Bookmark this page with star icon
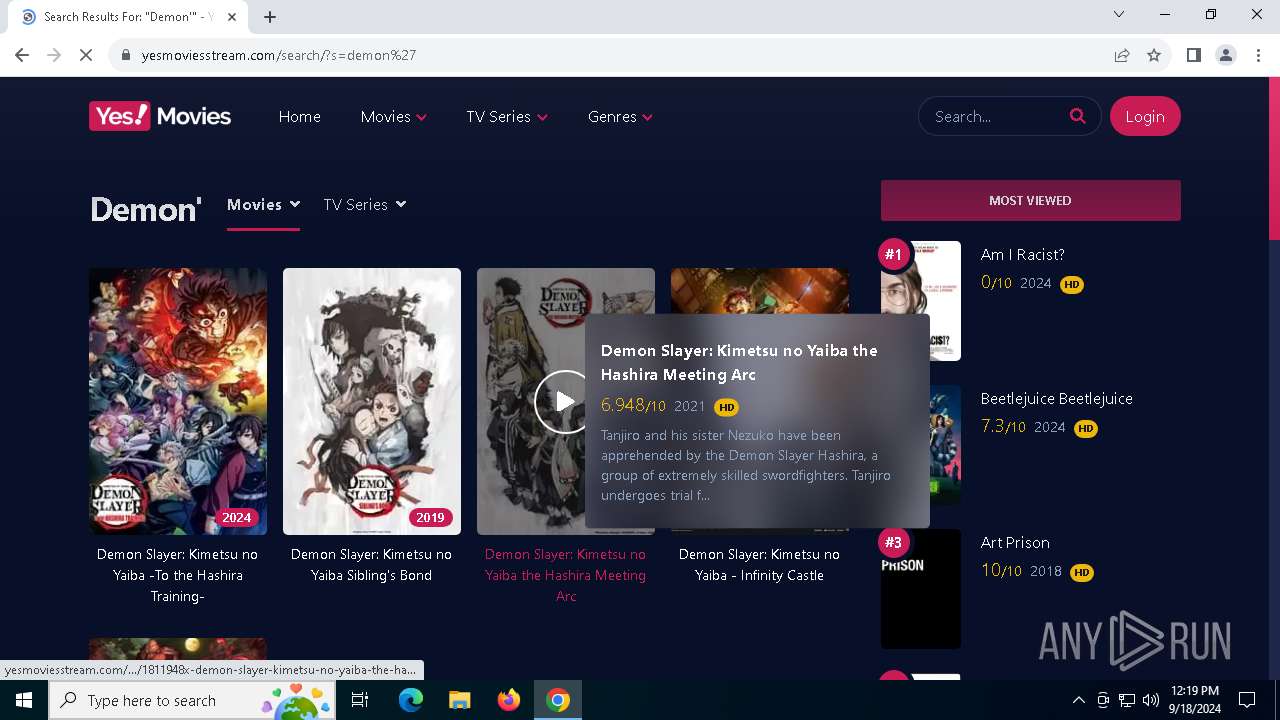Screen dimensions: 1280x720 click(x=1154, y=55)
